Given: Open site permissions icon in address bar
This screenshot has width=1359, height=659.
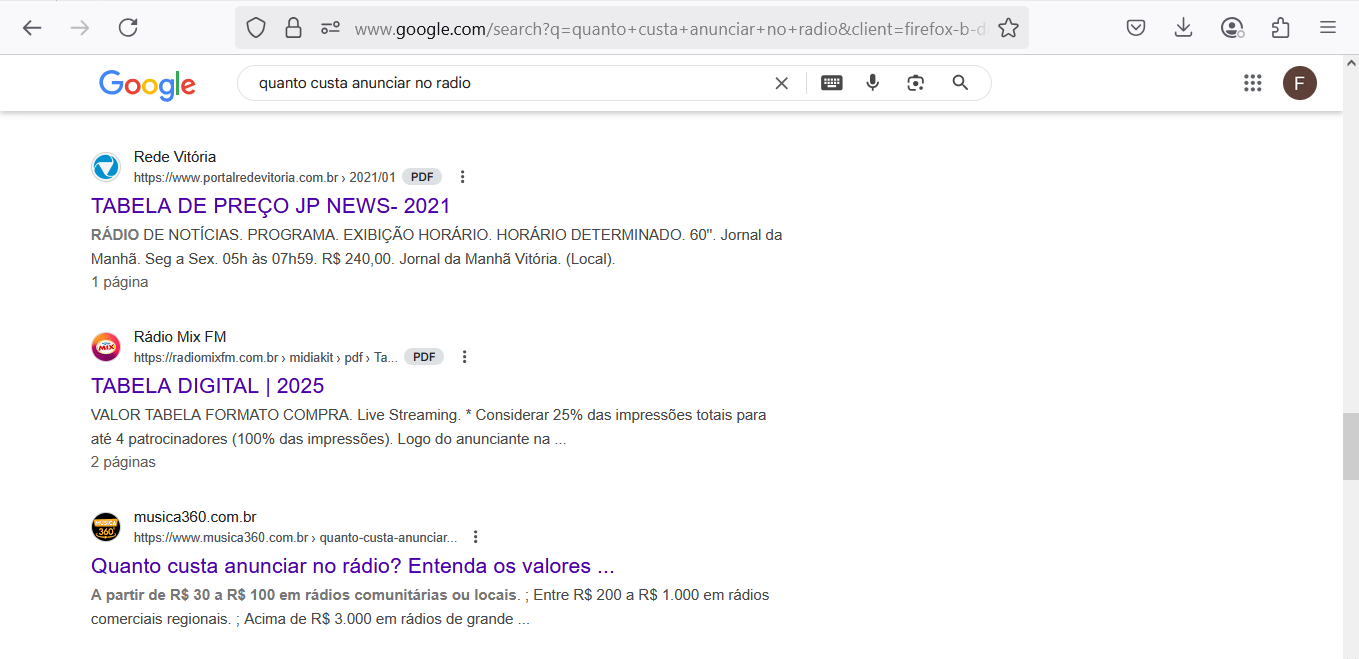Looking at the screenshot, I should point(330,28).
